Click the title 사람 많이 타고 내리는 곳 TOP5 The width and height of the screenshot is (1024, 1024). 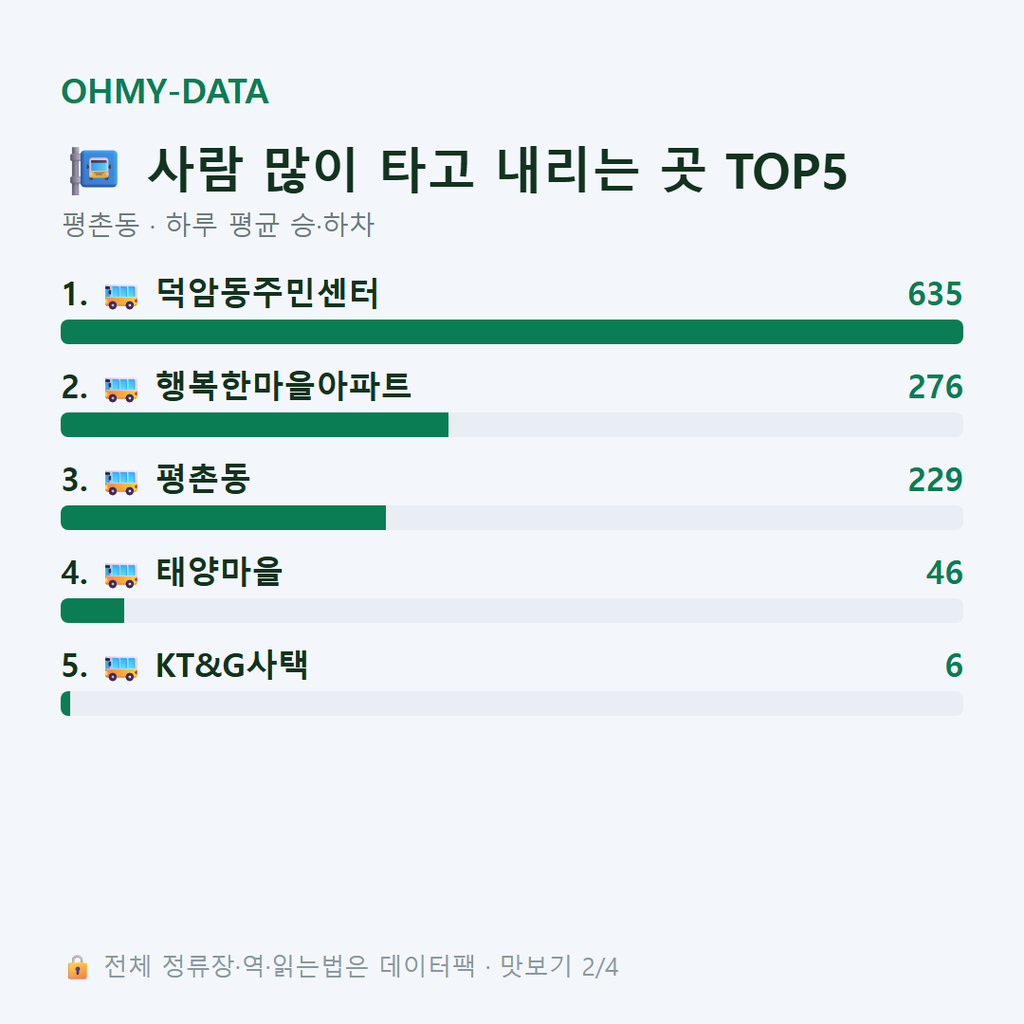[498, 170]
